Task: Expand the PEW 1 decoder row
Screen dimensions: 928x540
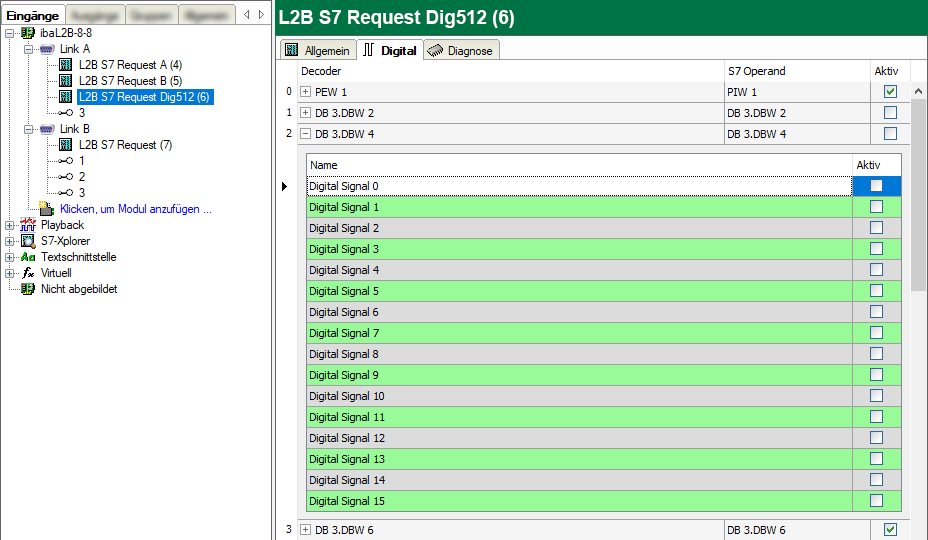Action: [305, 92]
